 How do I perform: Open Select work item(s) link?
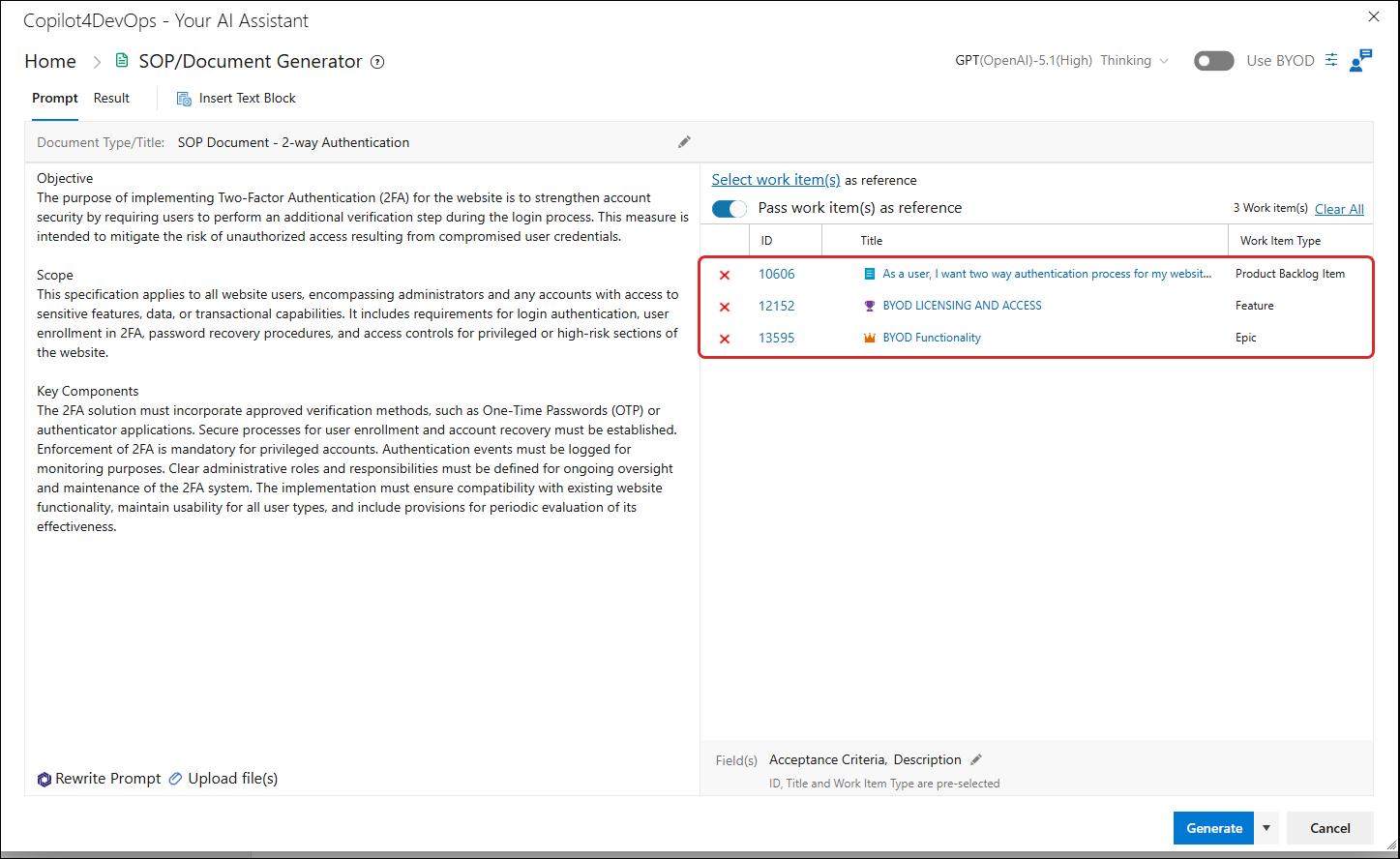[776, 179]
